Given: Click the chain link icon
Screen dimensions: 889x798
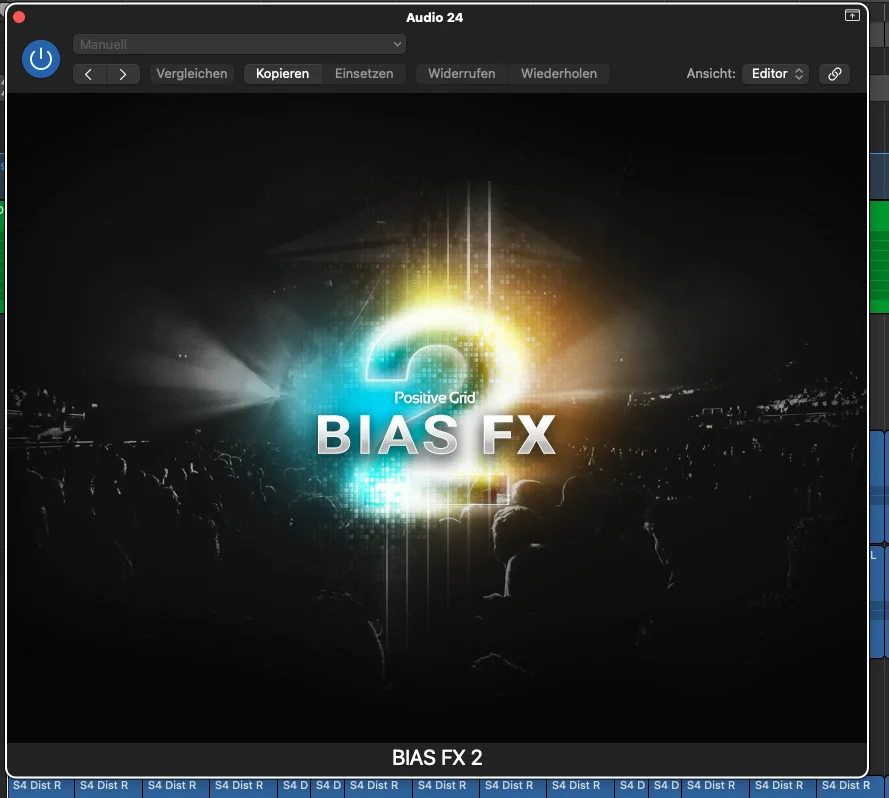Looking at the screenshot, I should 835,74.
